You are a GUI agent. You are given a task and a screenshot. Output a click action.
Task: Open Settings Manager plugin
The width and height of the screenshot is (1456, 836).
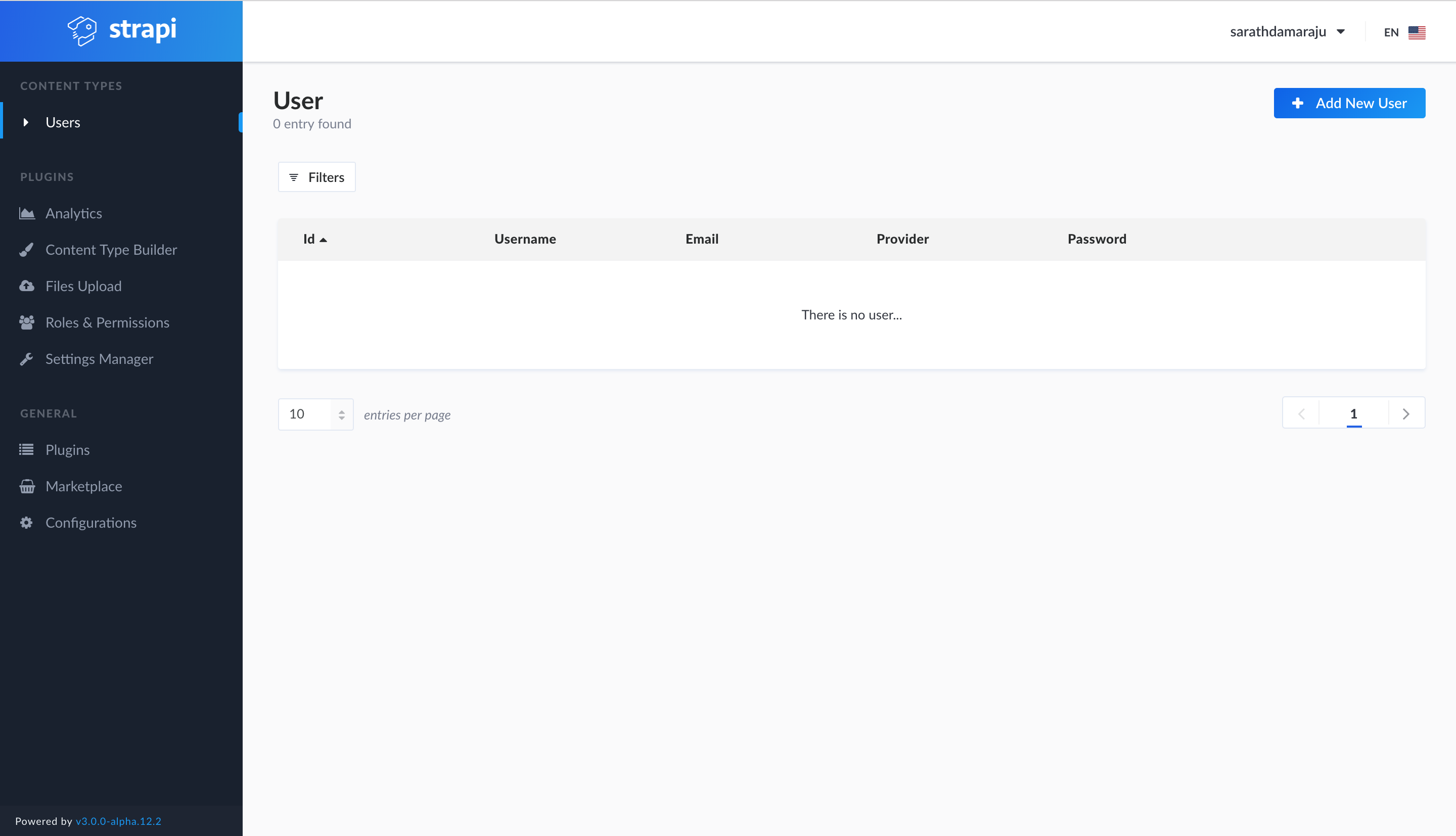tap(99, 358)
